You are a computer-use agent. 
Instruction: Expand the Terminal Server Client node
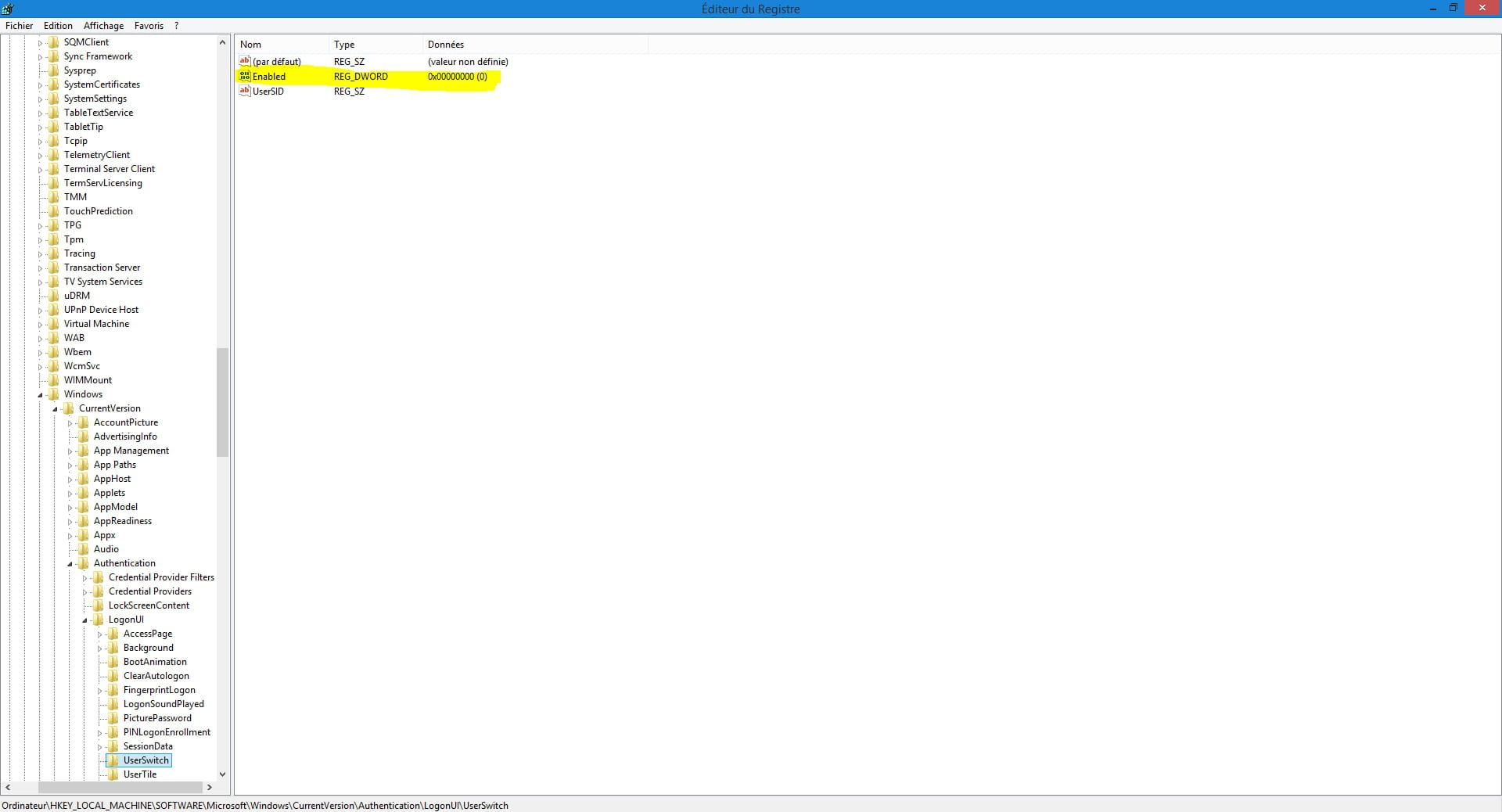tap(40, 170)
